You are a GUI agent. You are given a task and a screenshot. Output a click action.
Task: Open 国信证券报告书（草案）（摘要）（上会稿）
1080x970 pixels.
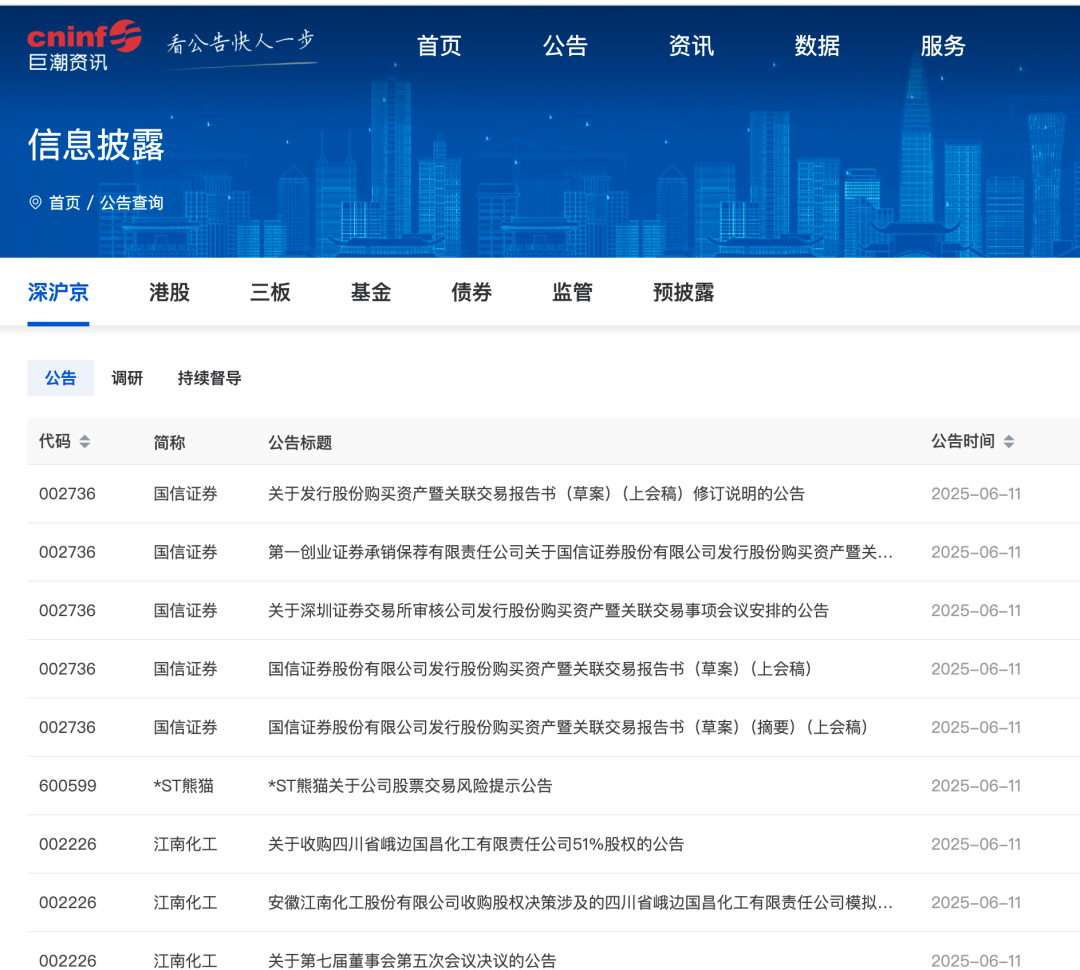tap(568, 727)
